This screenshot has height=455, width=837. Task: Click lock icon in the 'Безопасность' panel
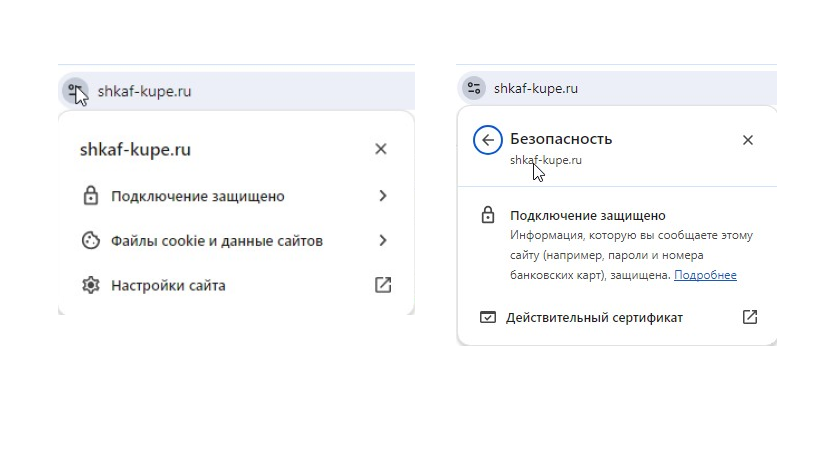(x=488, y=215)
